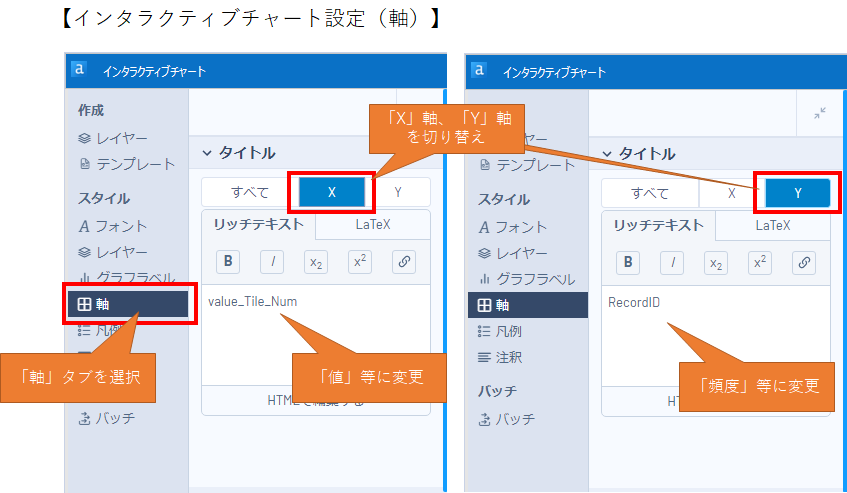
Task: Click superscript button in right window
Action: pyautogui.click(x=759, y=263)
